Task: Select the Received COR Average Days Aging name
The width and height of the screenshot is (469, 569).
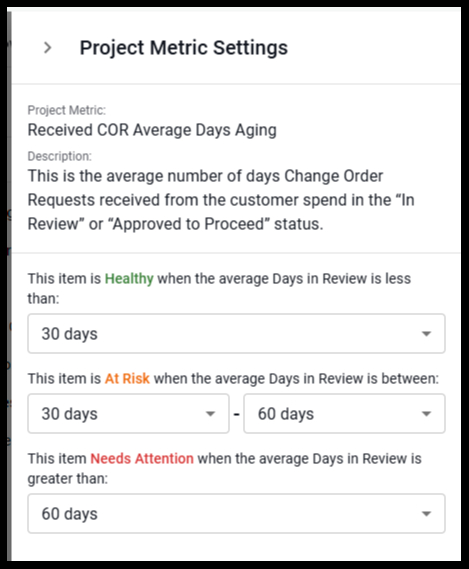Action: [x=152, y=130]
